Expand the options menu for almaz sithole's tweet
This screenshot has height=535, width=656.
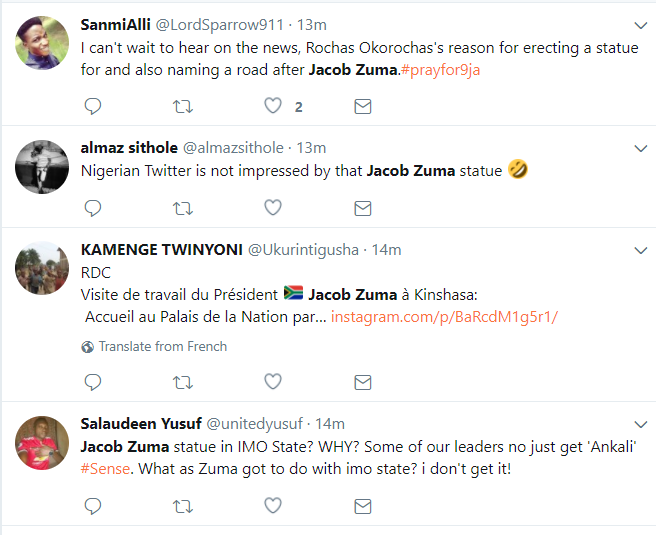pos(641,148)
